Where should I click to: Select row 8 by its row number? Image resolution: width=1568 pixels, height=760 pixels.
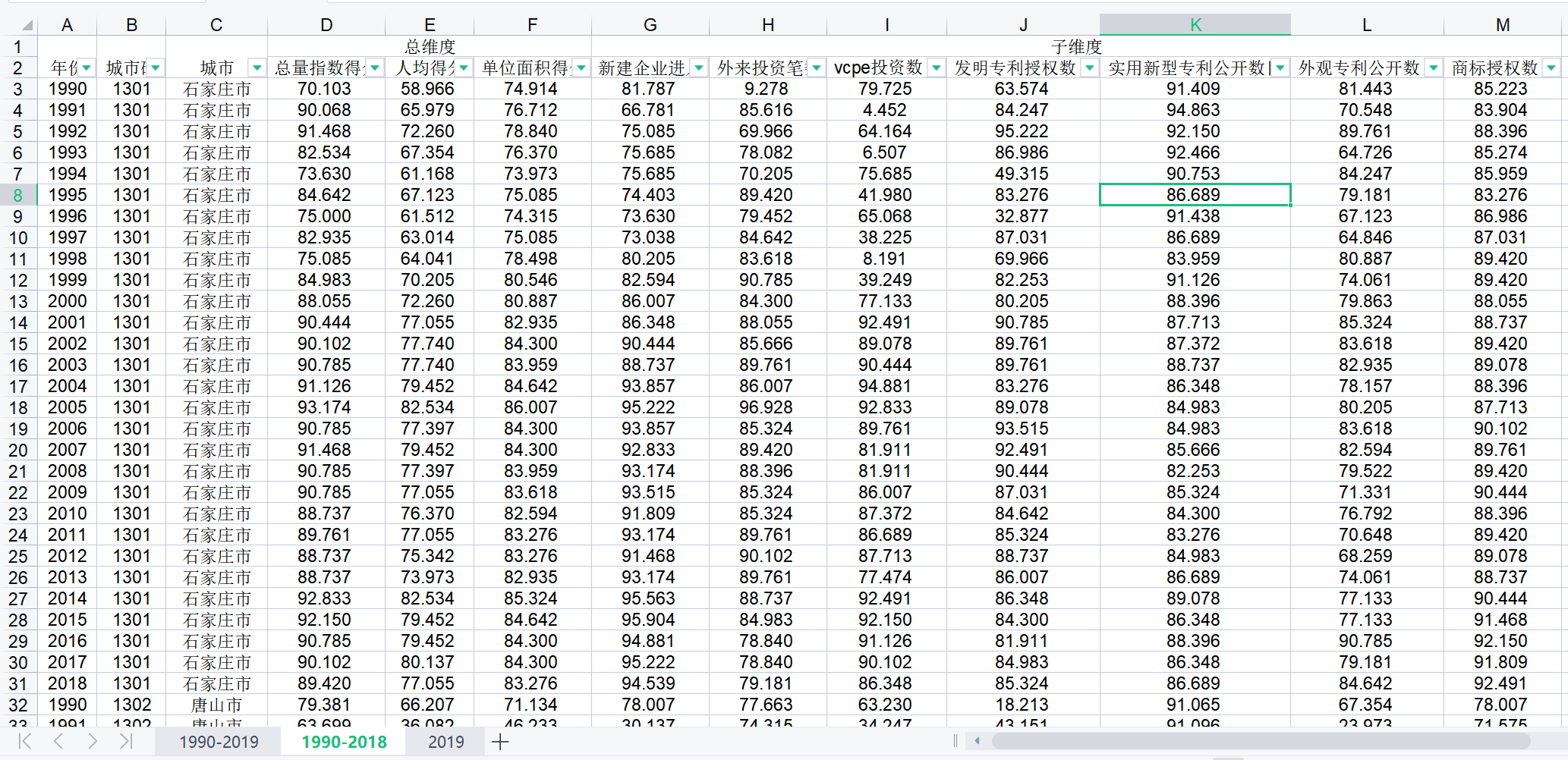pos(18,195)
